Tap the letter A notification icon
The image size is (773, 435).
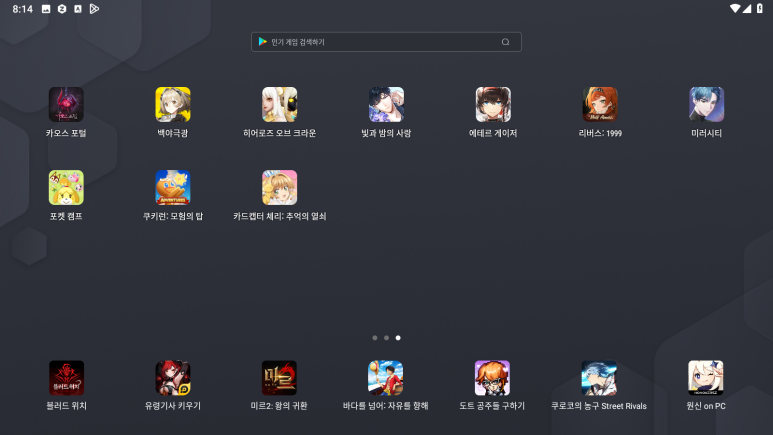click(78, 9)
